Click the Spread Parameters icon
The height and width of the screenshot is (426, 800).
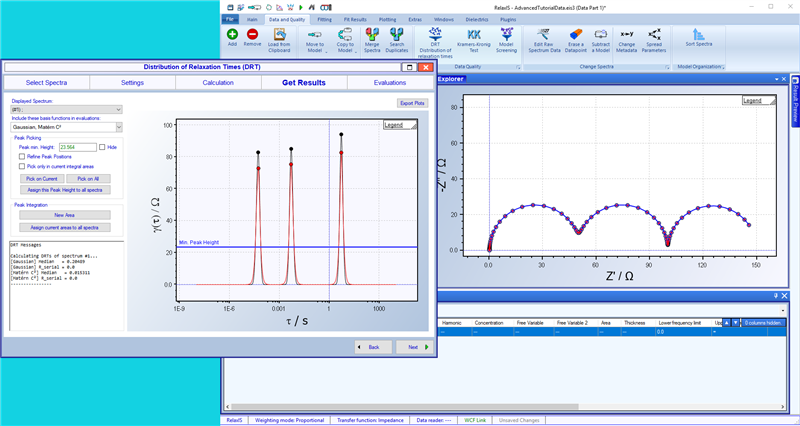point(654,35)
